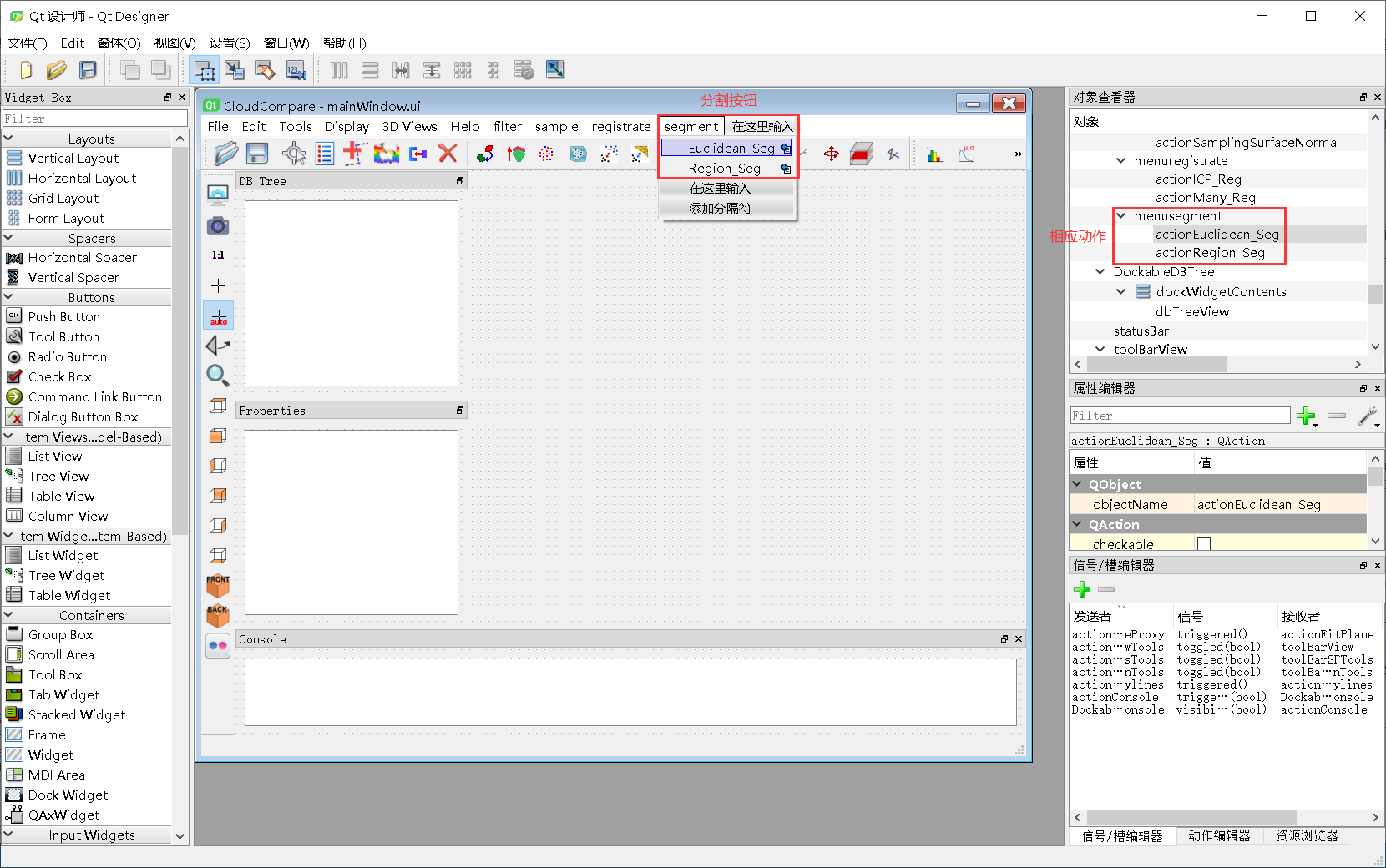Select actionICP_Reg in object tree
1386x868 pixels.
[1198, 179]
